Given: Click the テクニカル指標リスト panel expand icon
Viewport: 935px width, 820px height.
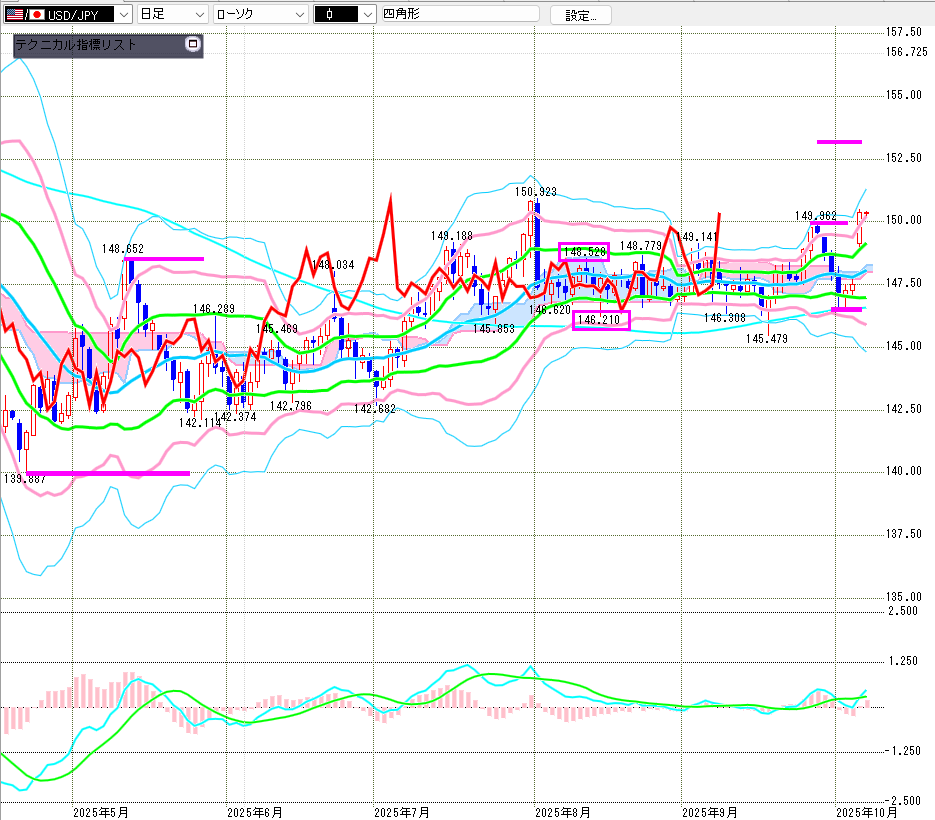Looking at the screenshot, I should pyautogui.click(x=193, y=45).
